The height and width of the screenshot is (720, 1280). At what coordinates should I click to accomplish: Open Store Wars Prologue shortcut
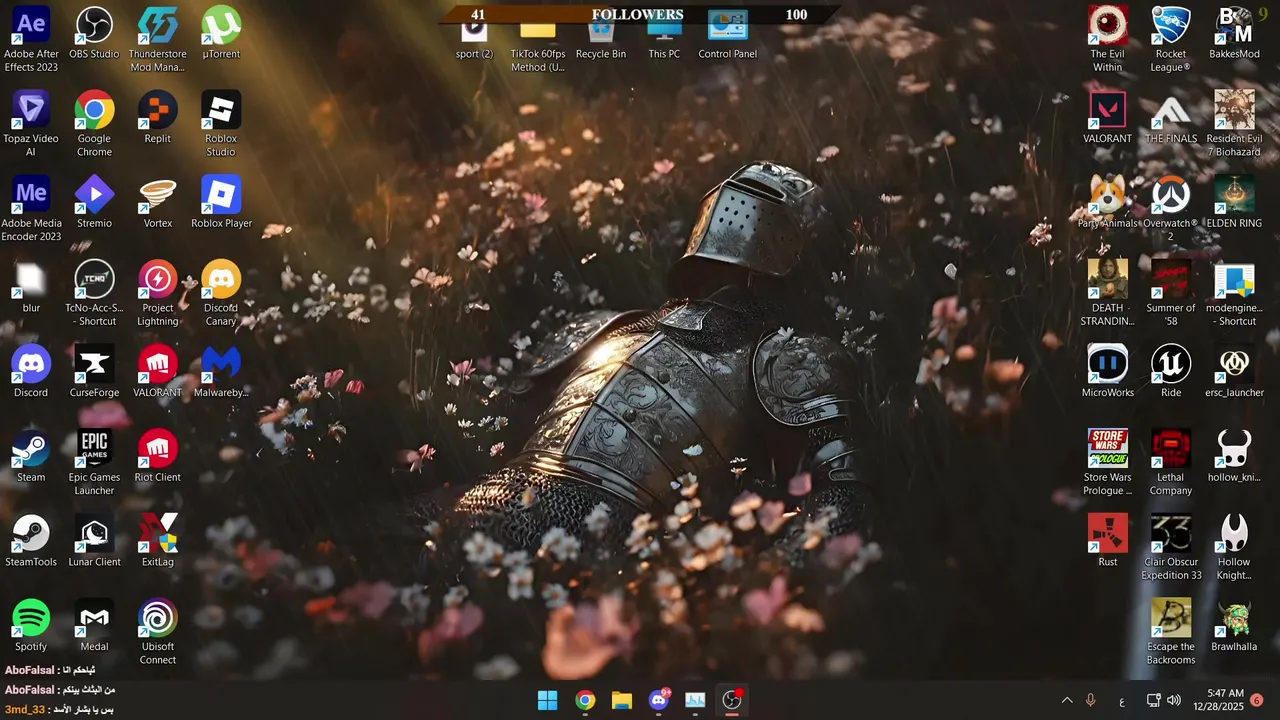click(x=1107, y=463)
